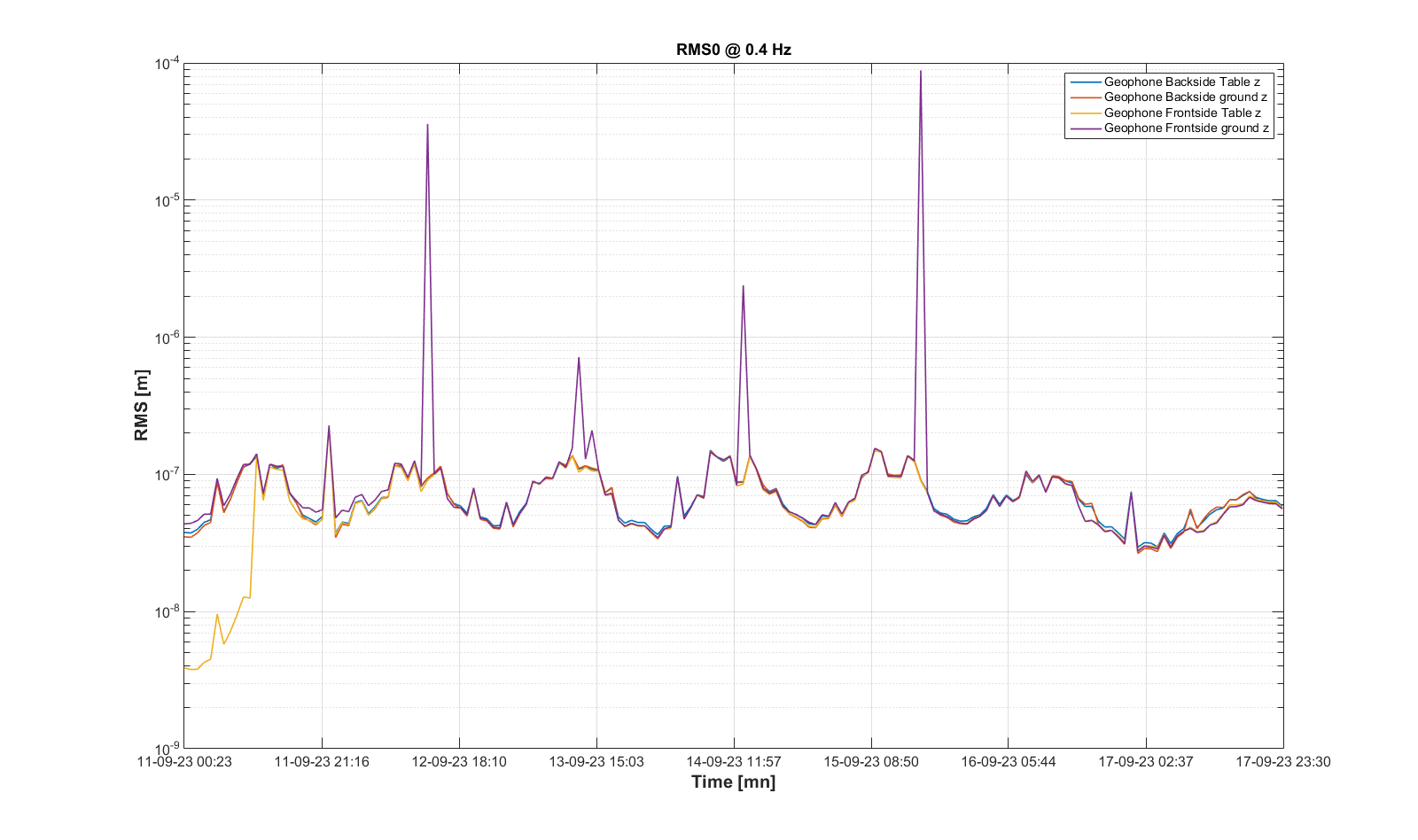
Task: Click the x-axis label 'Time [mn]'
Action: coord(733,782)
